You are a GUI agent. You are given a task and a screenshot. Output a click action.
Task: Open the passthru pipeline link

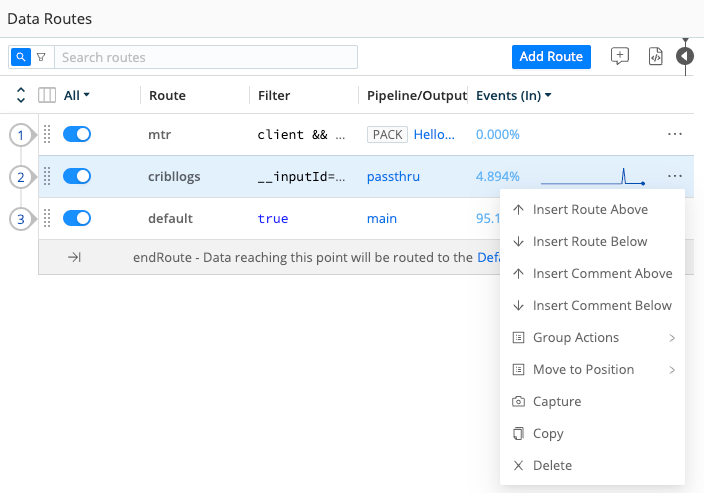(x=393, y=176)
